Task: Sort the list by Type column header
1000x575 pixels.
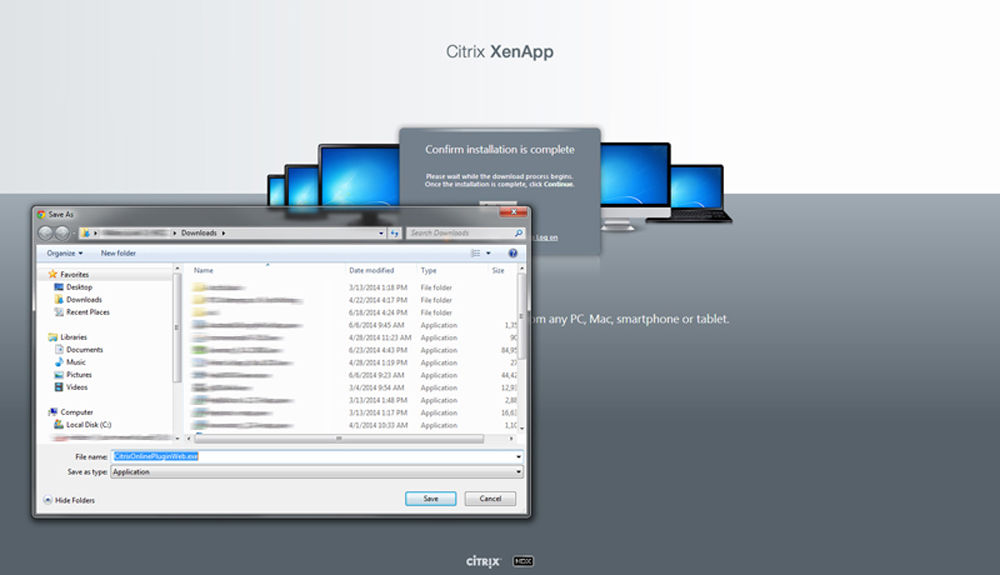Action: (x=429, y=271)
